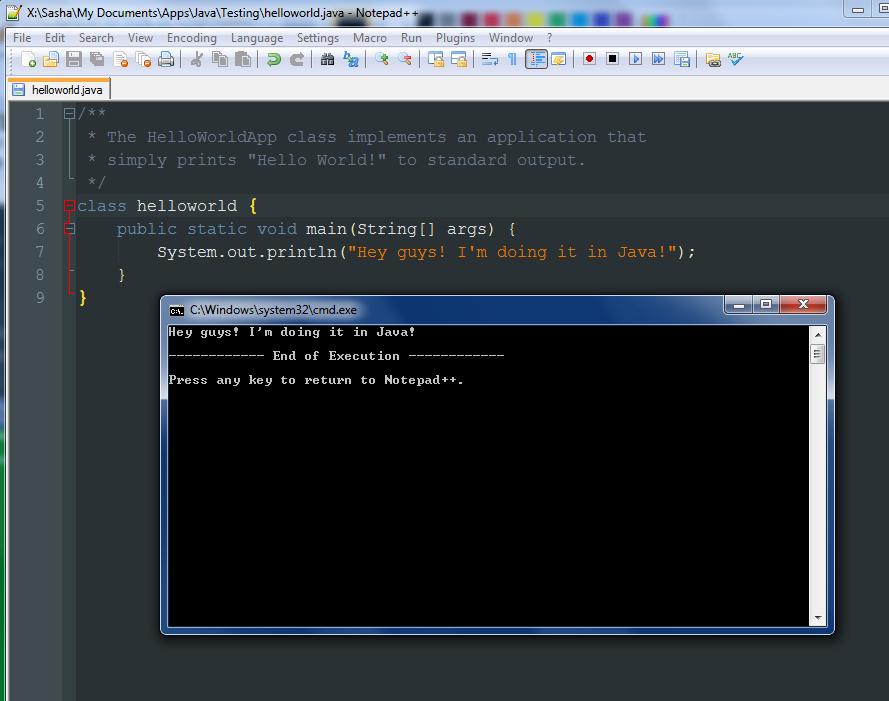Close the cmd.exe window
This screenshot has width=889, height=701.
pyautogui.click(x=803, y=305)
